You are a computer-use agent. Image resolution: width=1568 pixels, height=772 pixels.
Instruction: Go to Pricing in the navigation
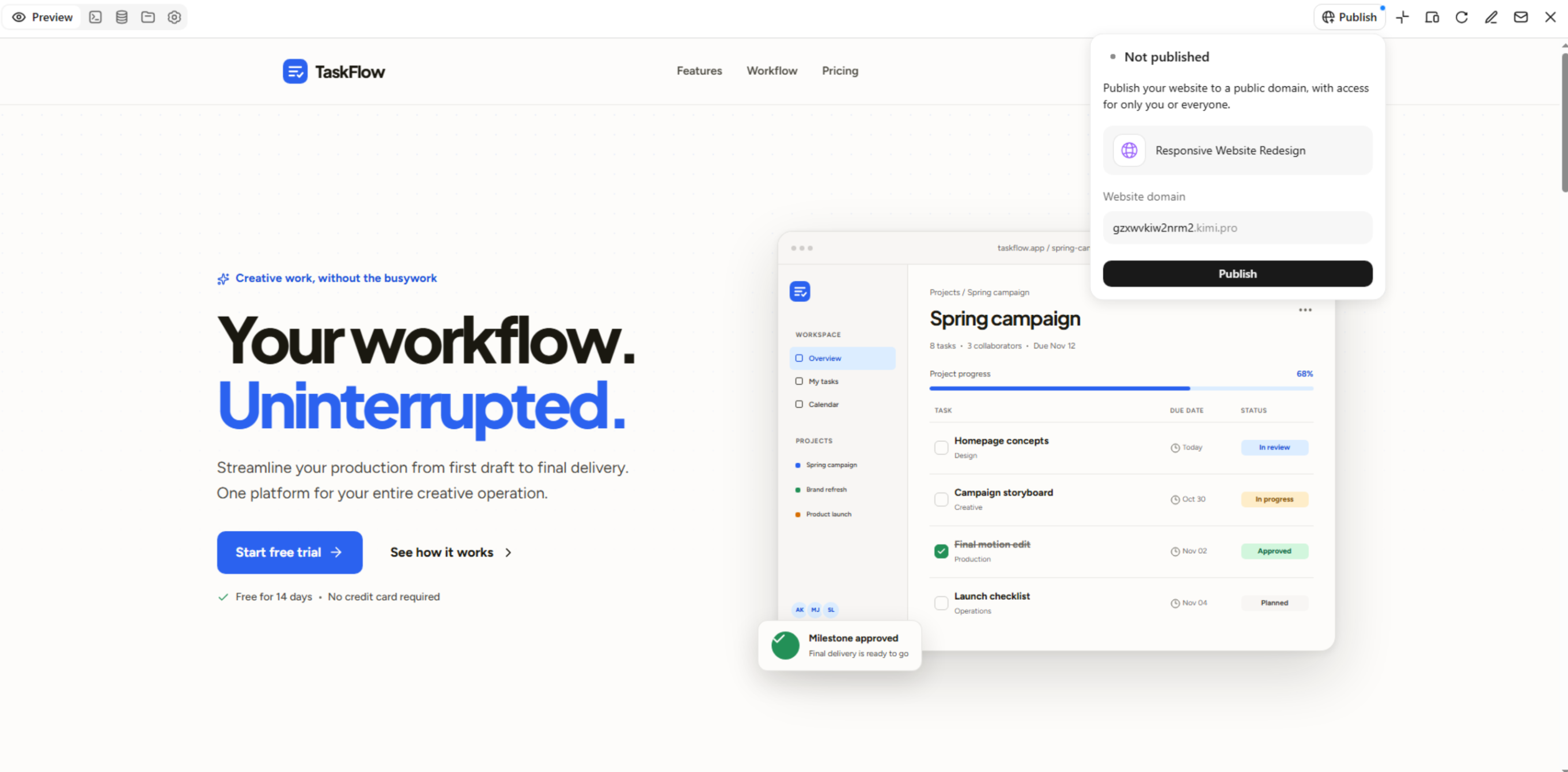pyautogui.click(x=840, y=71)
